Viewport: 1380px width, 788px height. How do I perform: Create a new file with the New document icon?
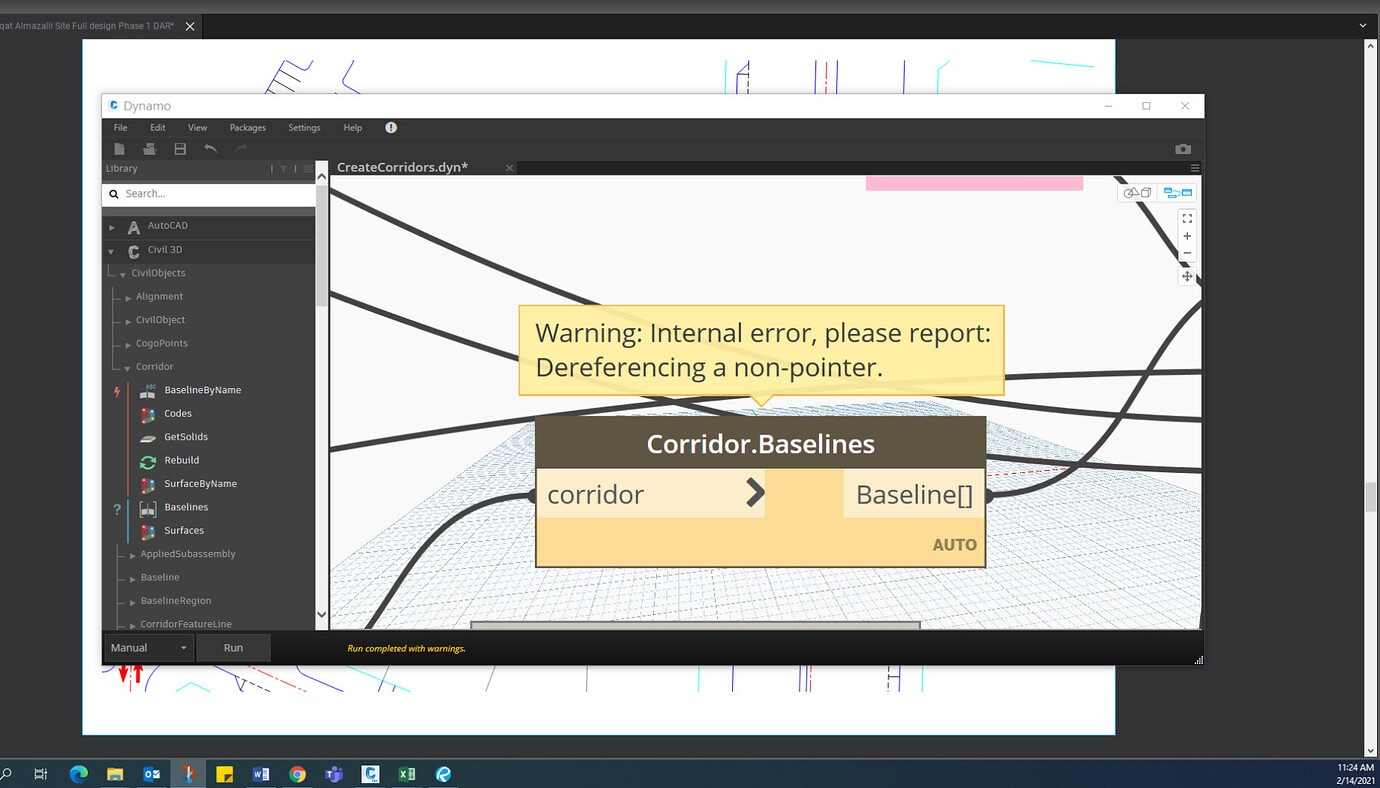click(x=119, y=148)
